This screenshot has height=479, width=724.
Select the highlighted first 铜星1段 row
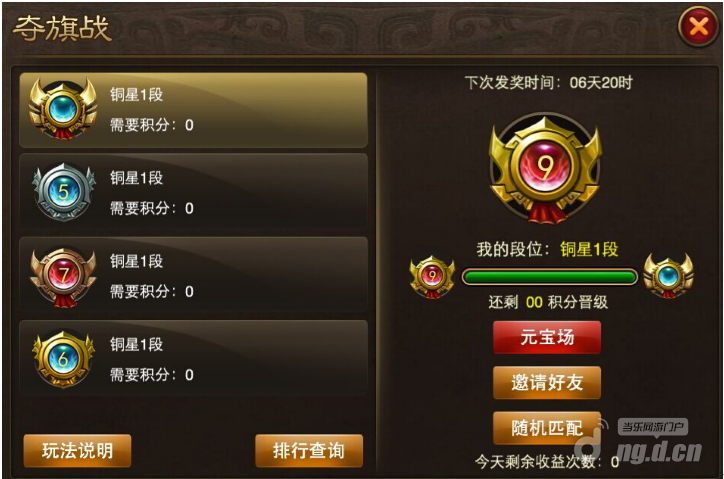coord(193,110)
